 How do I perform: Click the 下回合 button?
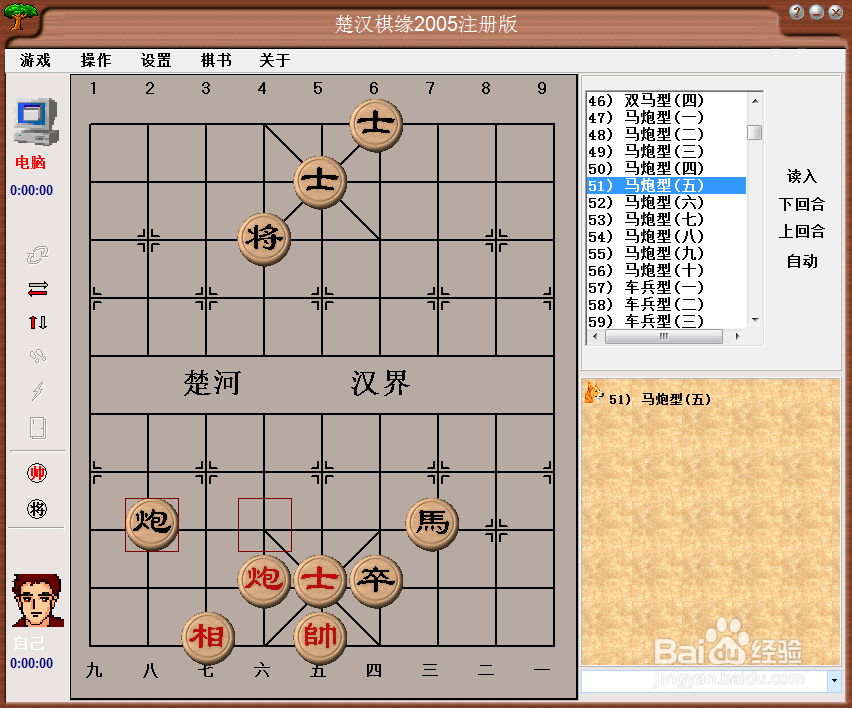click(x=802, y=204)
